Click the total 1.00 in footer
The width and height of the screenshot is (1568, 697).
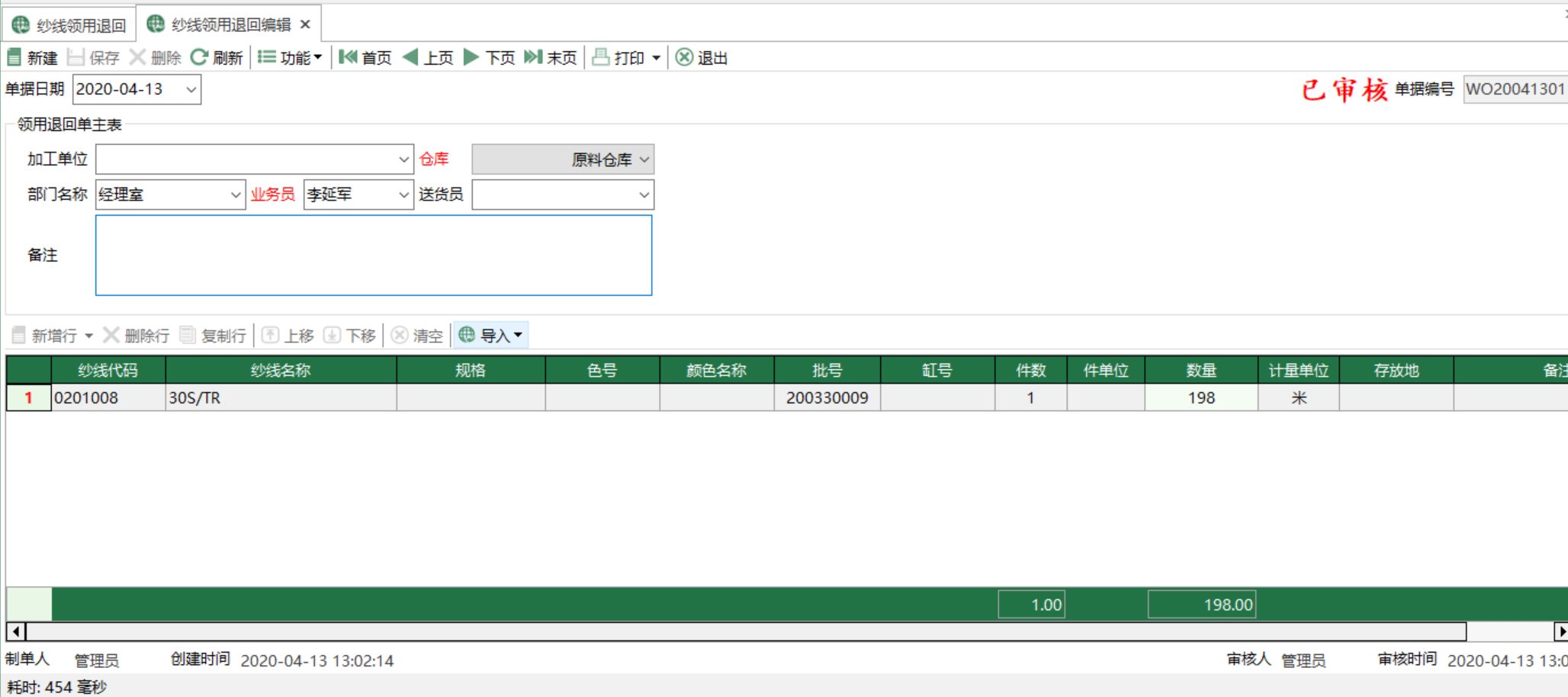(1032, 605)
